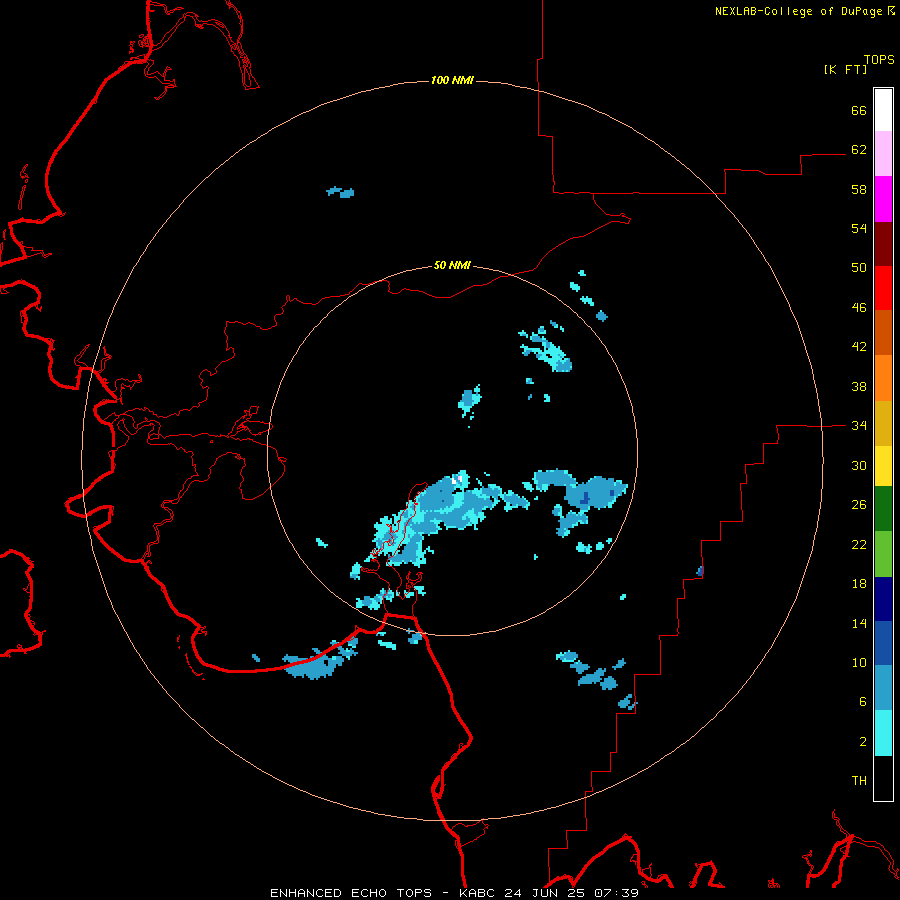Image resolution: width=900 pixels, height=900 pixels.
Task: Click the [K FT] unit label
Action: point(845,69)
